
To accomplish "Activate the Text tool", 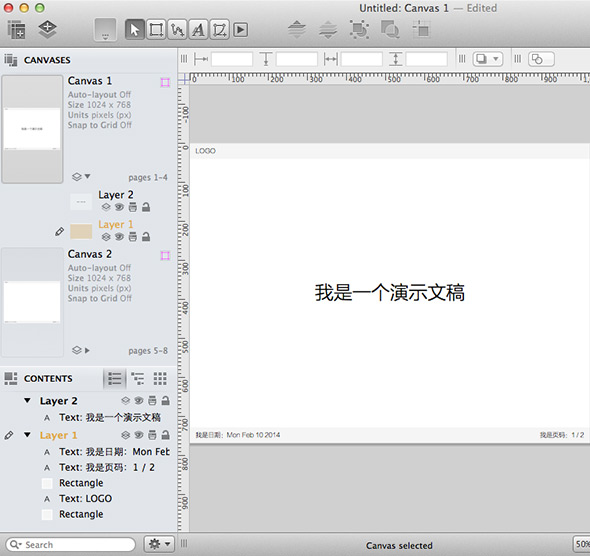I will pyautogui.click(x=198, y=30).
